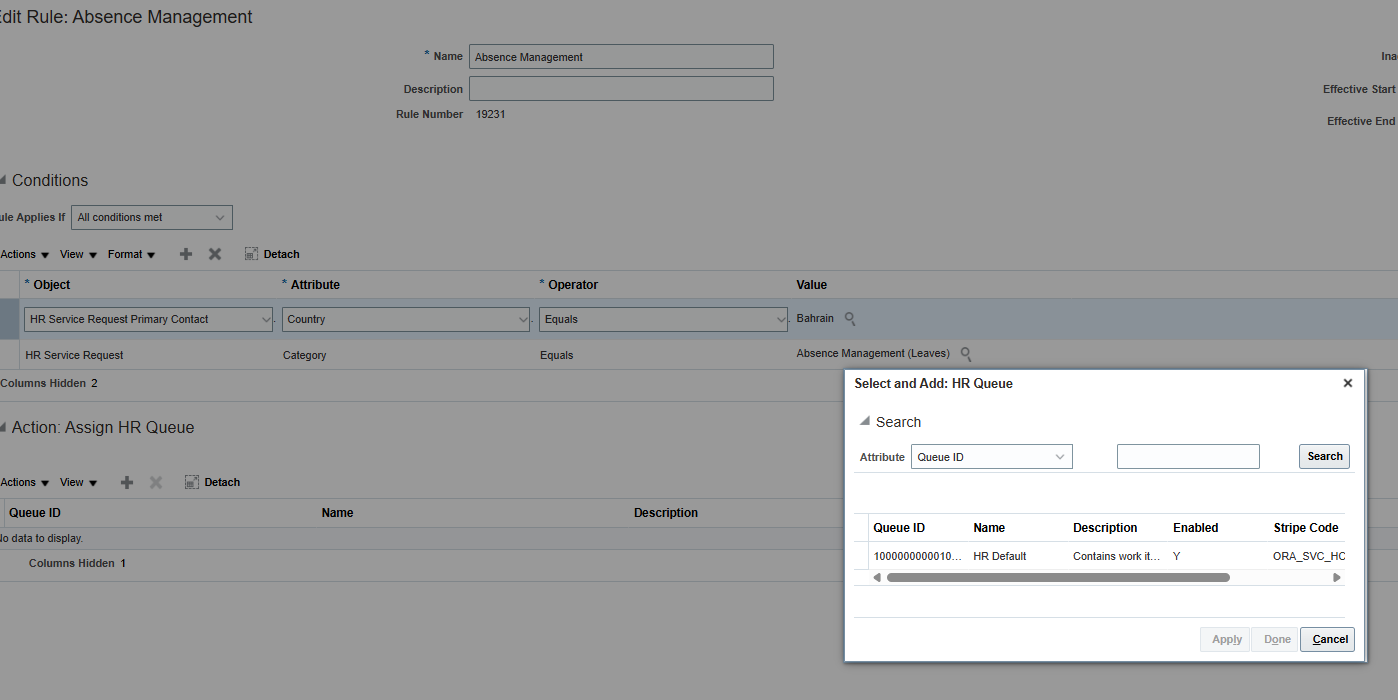Click the Enabled column header in dialog
This screenshot has width=1398, height=700.
click(x=1196, y=528)
